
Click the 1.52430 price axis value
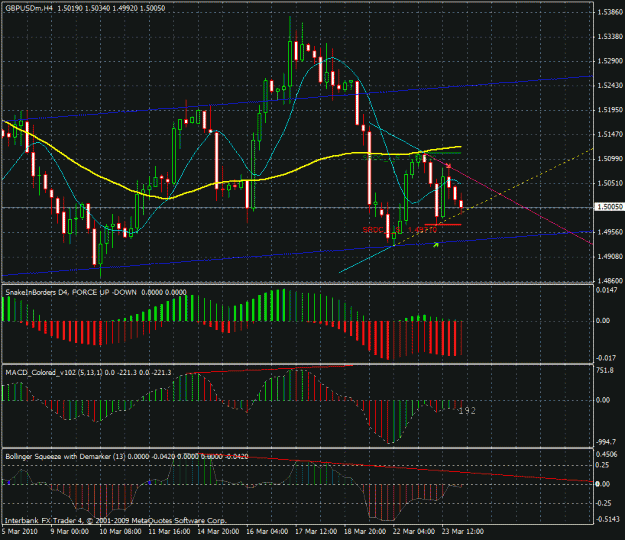pos(610,85)
